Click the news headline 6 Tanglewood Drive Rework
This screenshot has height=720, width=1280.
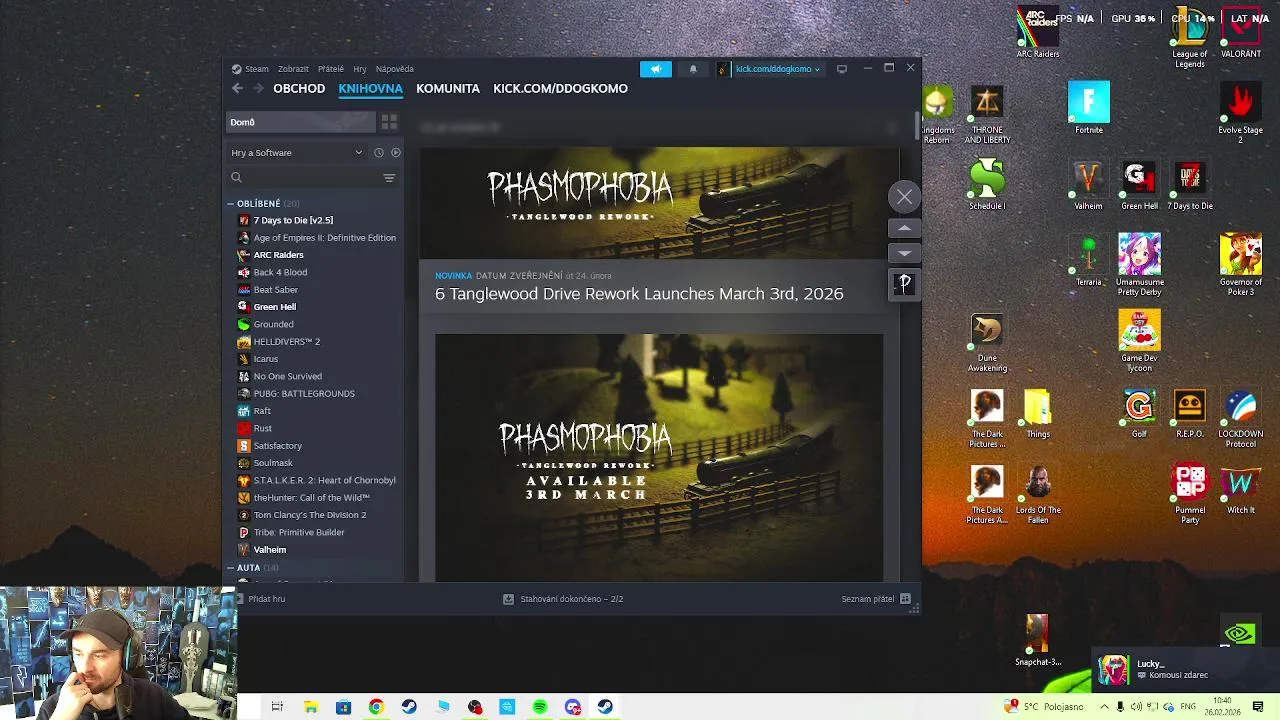(639, 294)
